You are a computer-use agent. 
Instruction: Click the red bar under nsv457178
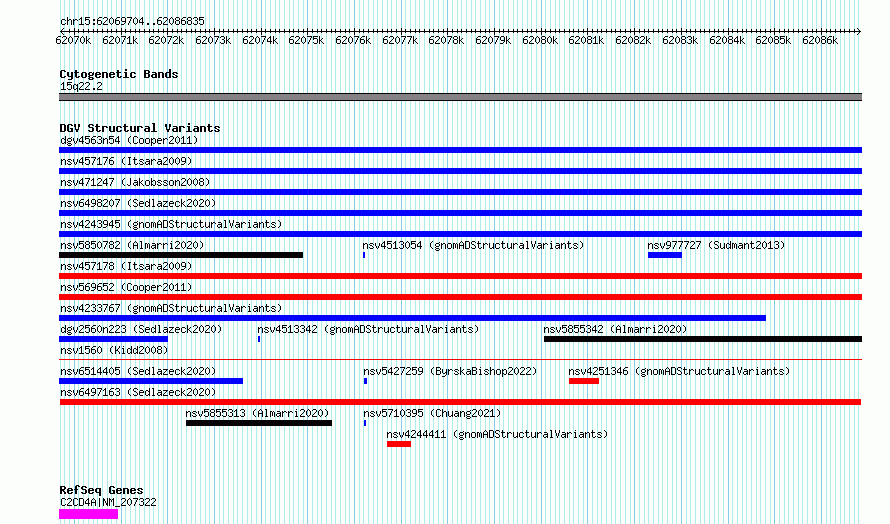click(x=460, y=276)
